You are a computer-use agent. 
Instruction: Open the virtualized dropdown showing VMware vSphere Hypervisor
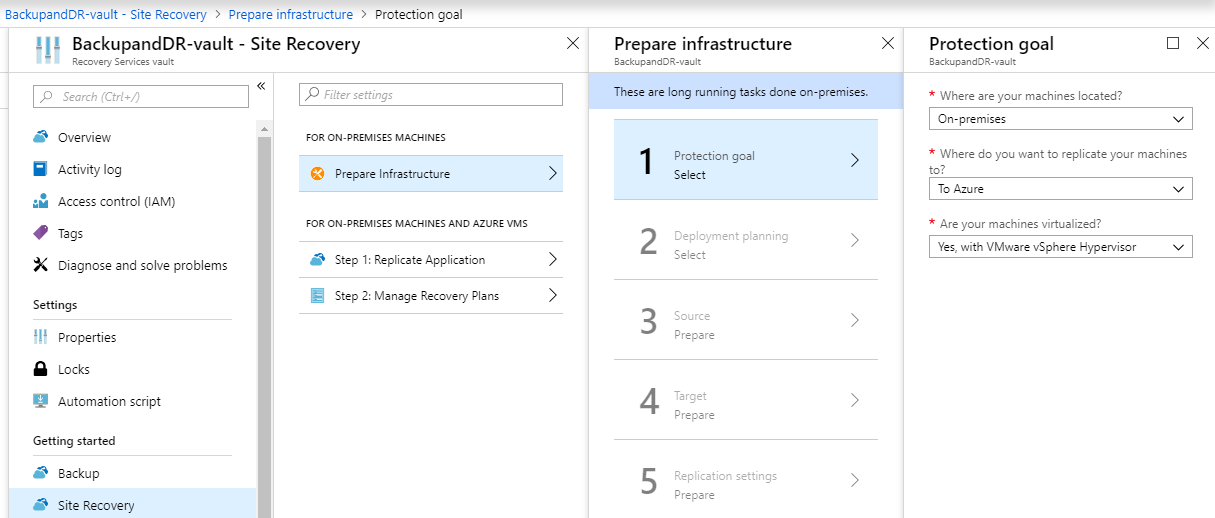tap(1060, 247)
